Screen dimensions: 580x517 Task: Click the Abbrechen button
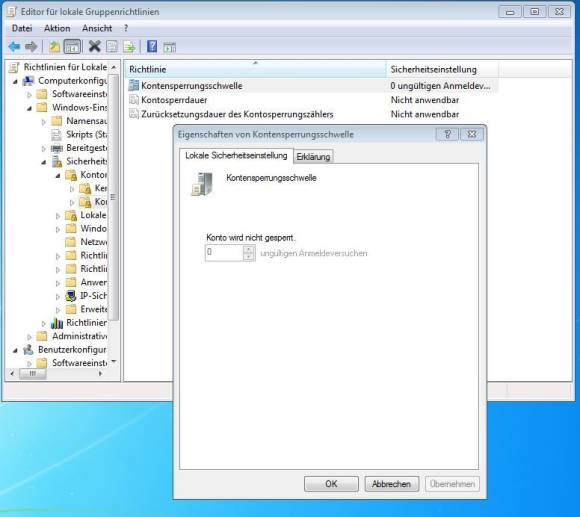pyautogui.click(x=391, y=484)
